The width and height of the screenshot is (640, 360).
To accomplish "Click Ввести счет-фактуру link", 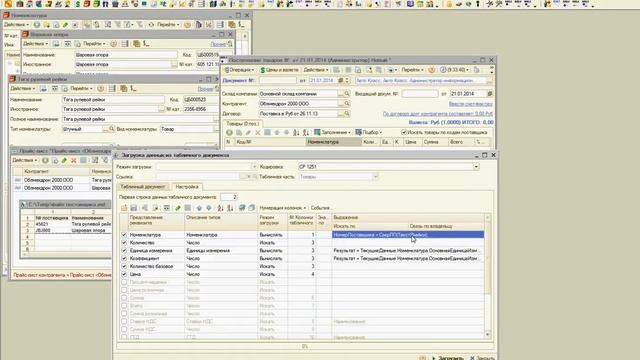I will click(x=470, y=104).
